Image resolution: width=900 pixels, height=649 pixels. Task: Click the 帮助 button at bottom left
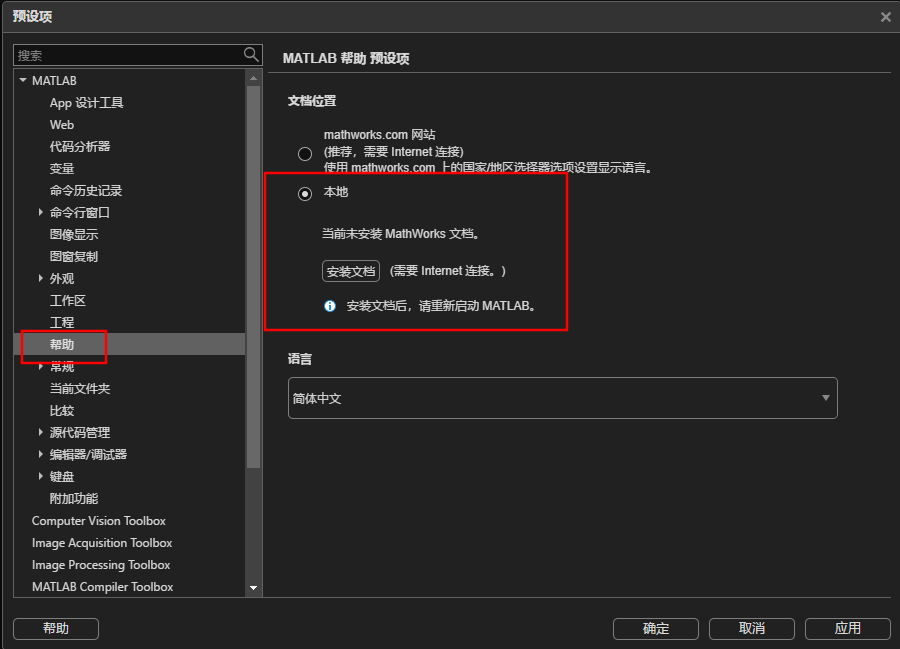[x=56, y=628]
